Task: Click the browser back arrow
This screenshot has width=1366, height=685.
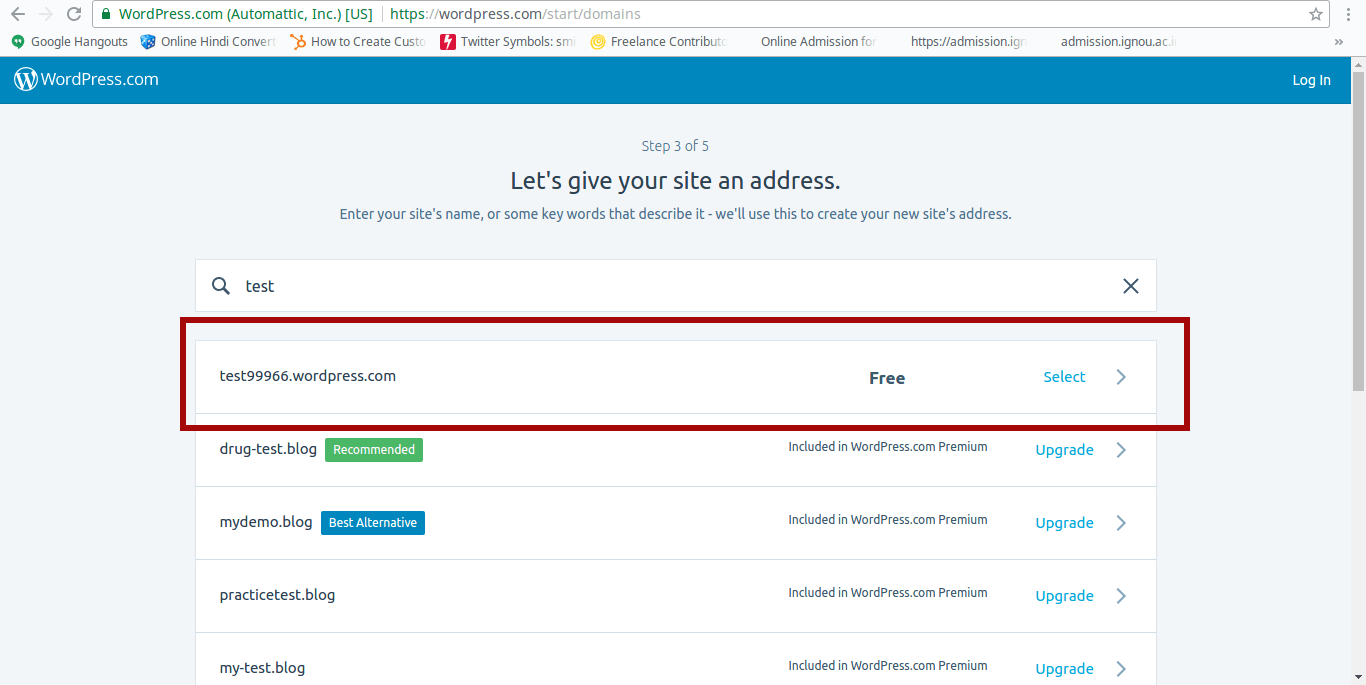Action: (18, 14)
